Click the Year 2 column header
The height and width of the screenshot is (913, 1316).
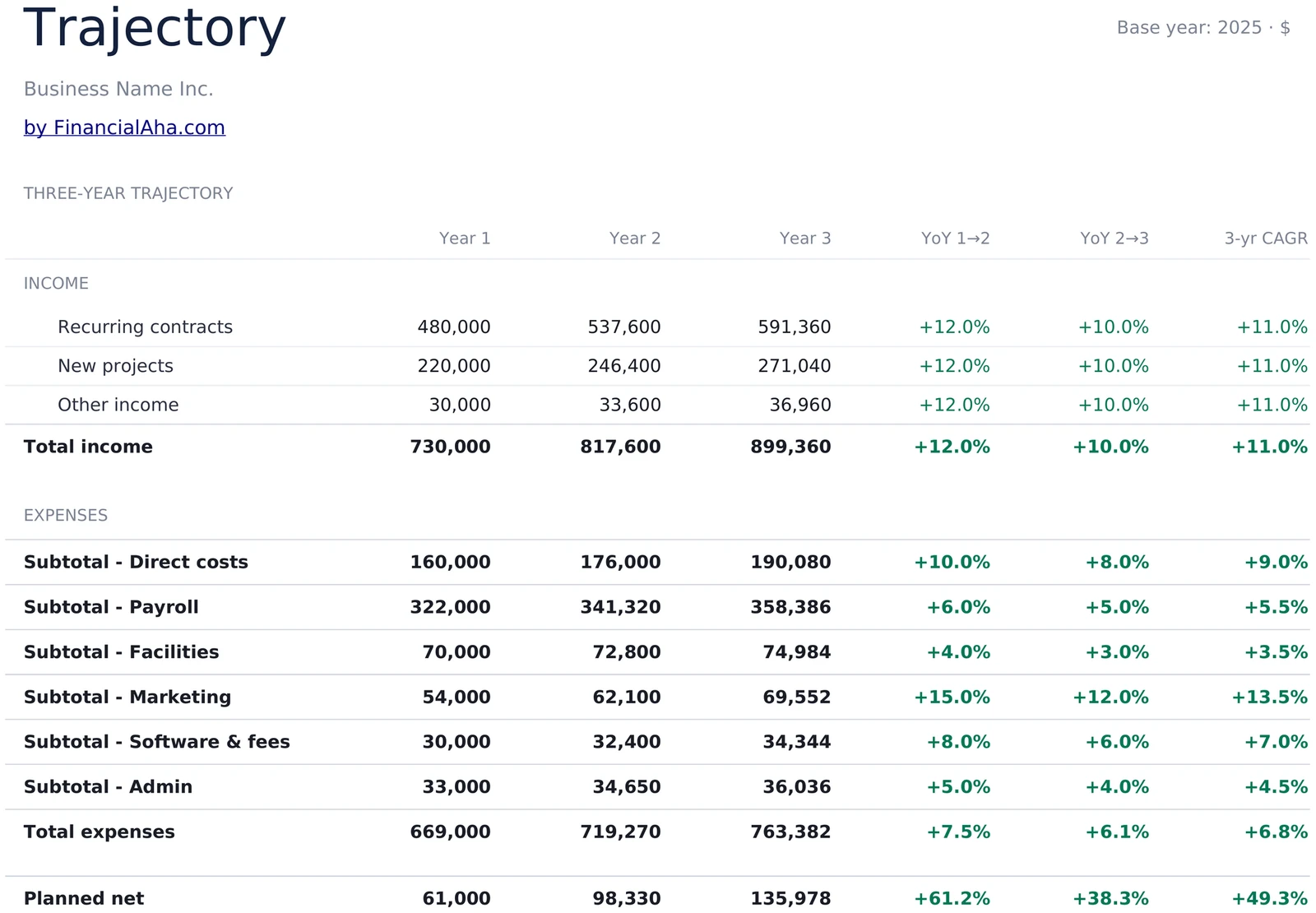point(635,239)
